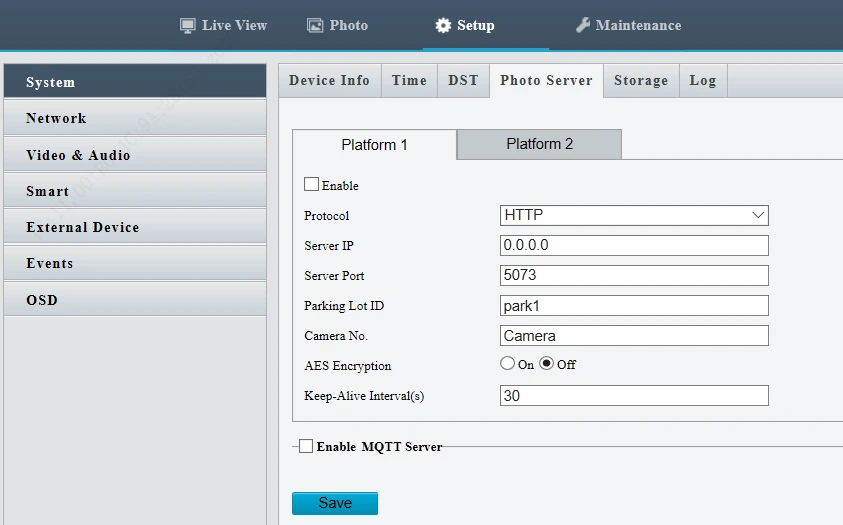Click the Setup gear icon

pyautogui.click(x=443, y=26)
